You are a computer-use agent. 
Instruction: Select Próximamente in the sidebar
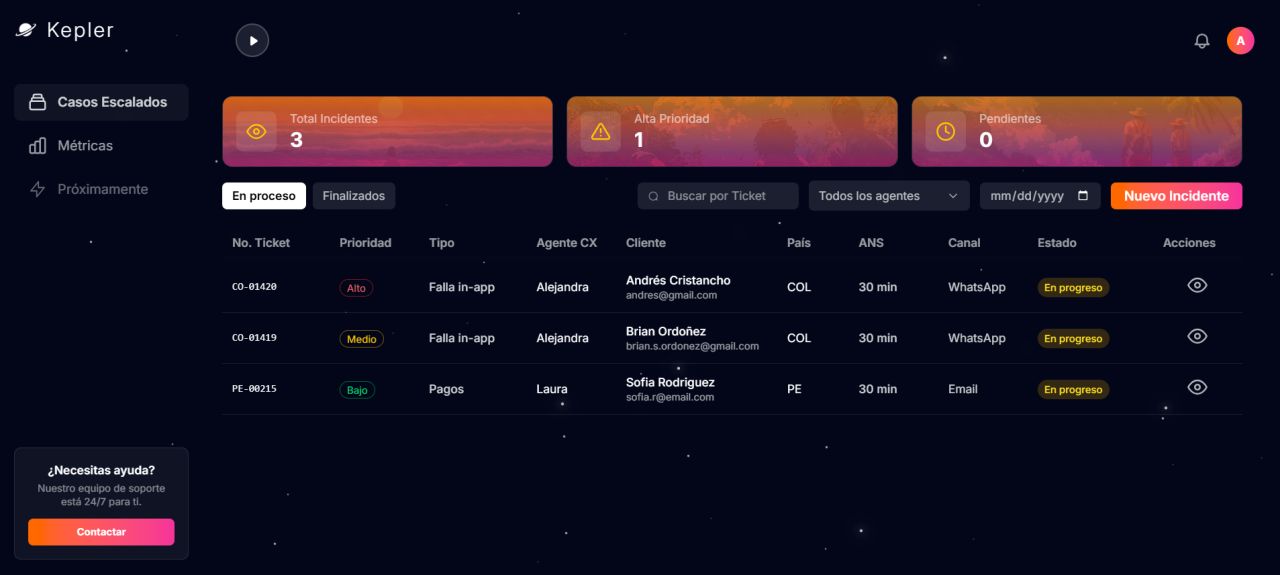101,189
